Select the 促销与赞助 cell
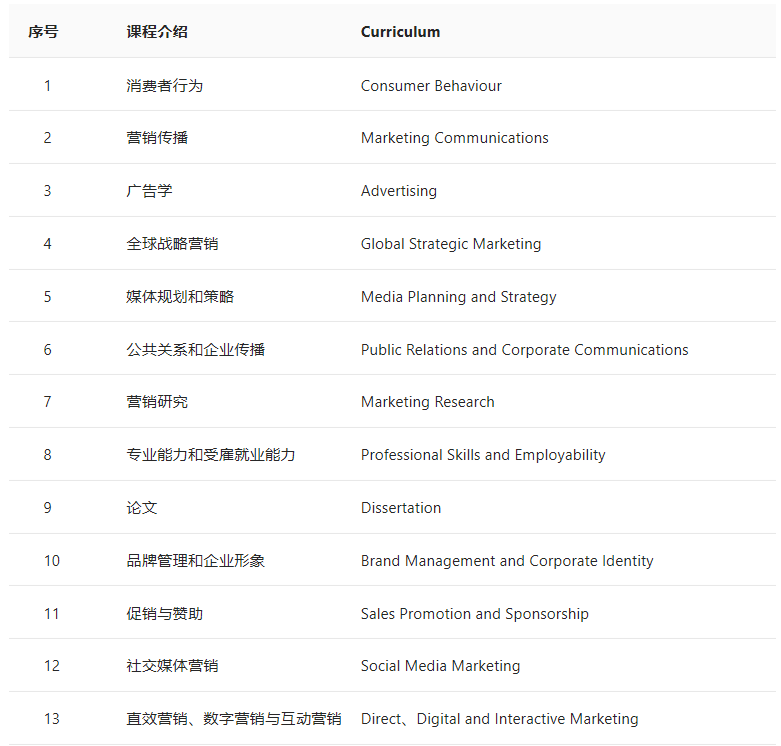This screenshot has height=746, width=781. [164, 614]
